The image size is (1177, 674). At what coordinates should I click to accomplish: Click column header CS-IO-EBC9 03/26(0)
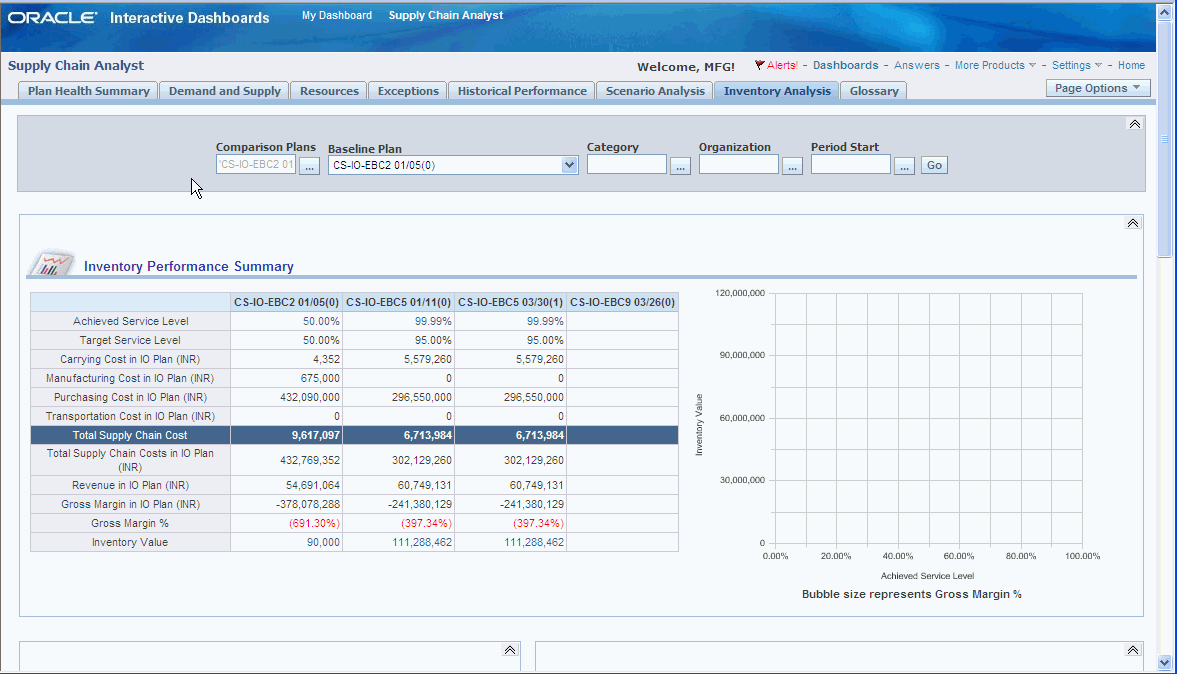tap(622, 302)
